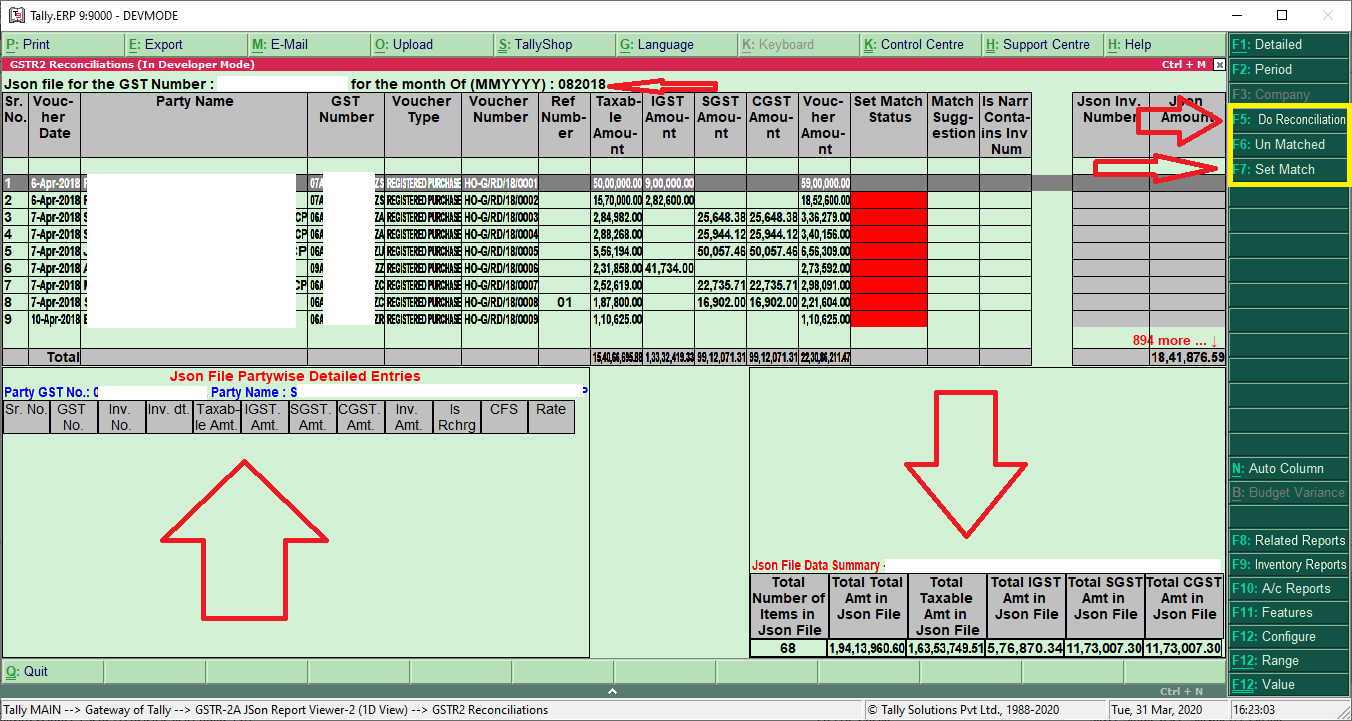Click Total IGST value 5,76,870.34

click(1025, 648)
